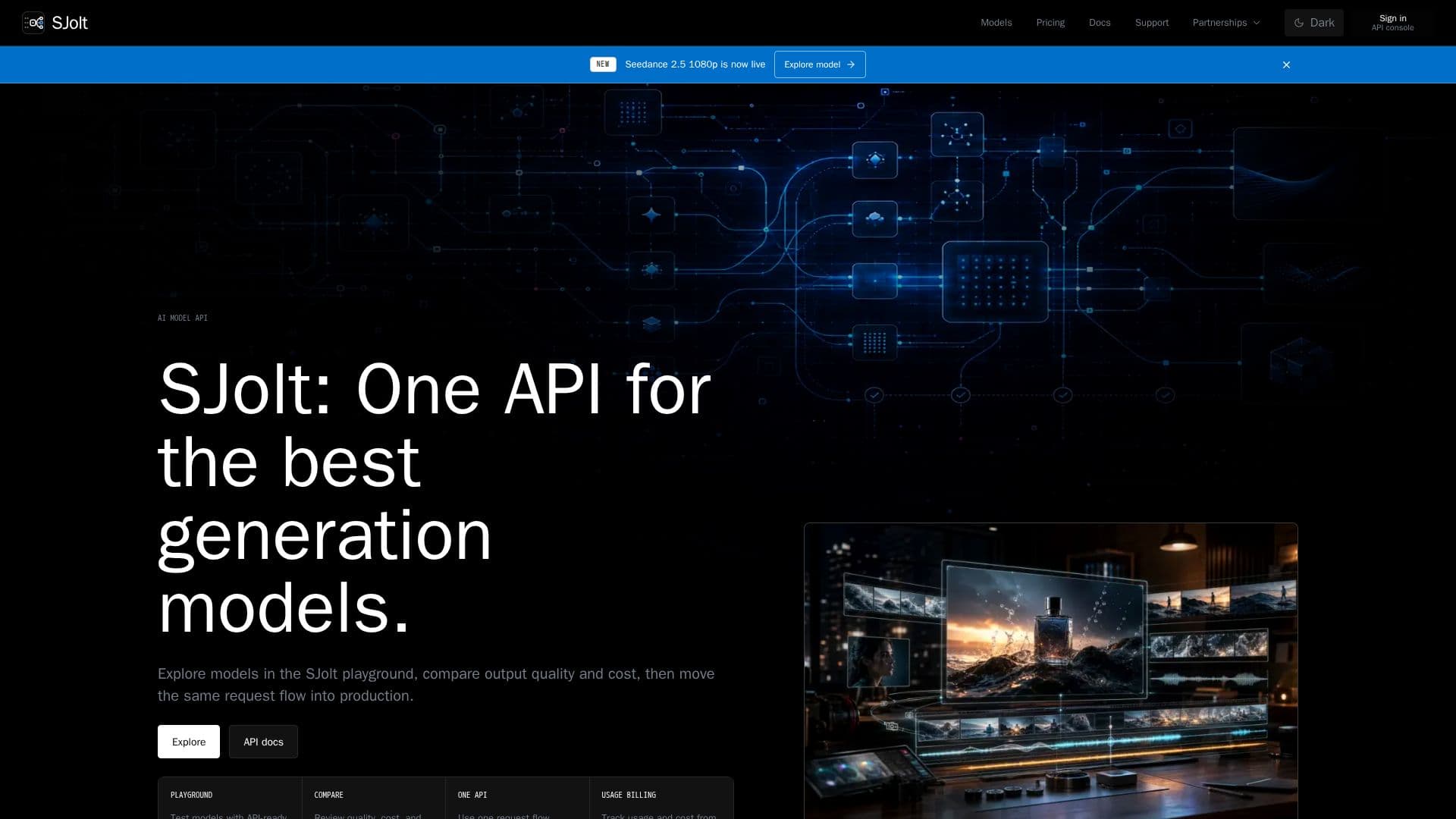This screenshot has height=819, width=1456.
Task: Click the perfume bottle preview image
Action: [x=1051, y=671]
